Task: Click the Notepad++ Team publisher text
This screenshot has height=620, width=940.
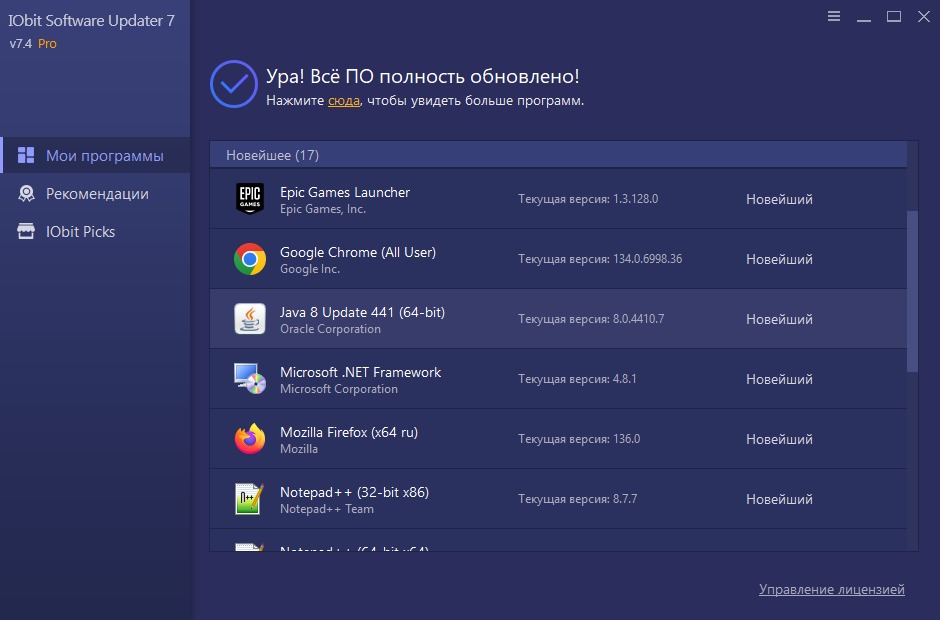Action: pos(327,508)
